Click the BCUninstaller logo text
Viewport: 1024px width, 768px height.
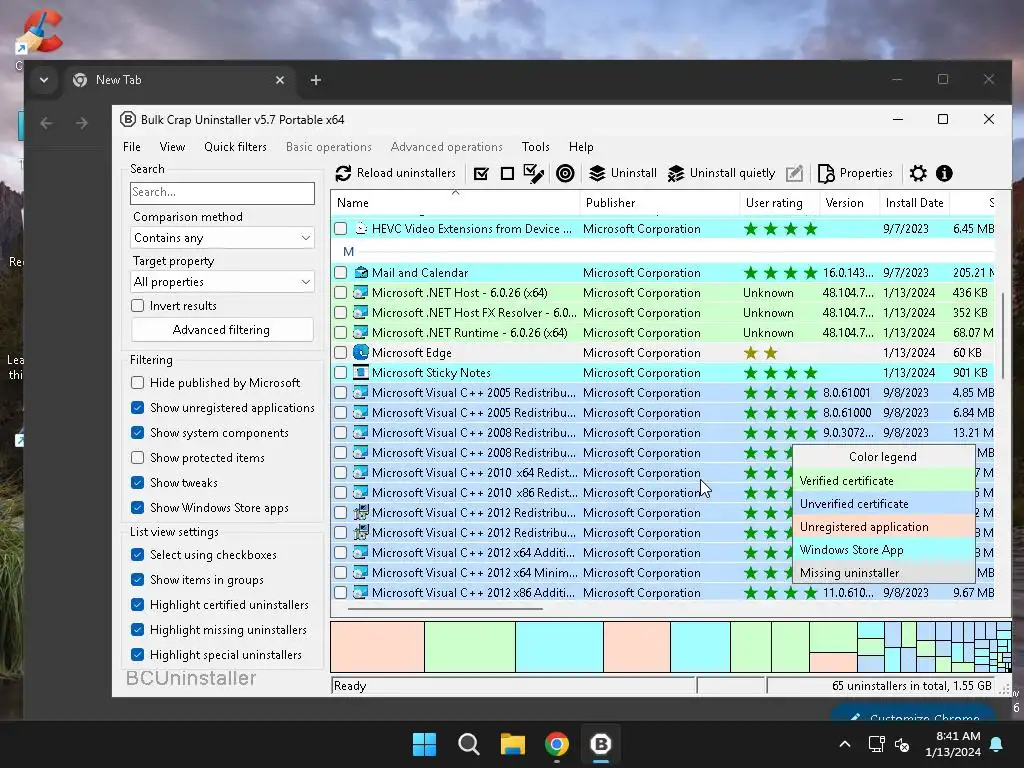click(191, 678)
